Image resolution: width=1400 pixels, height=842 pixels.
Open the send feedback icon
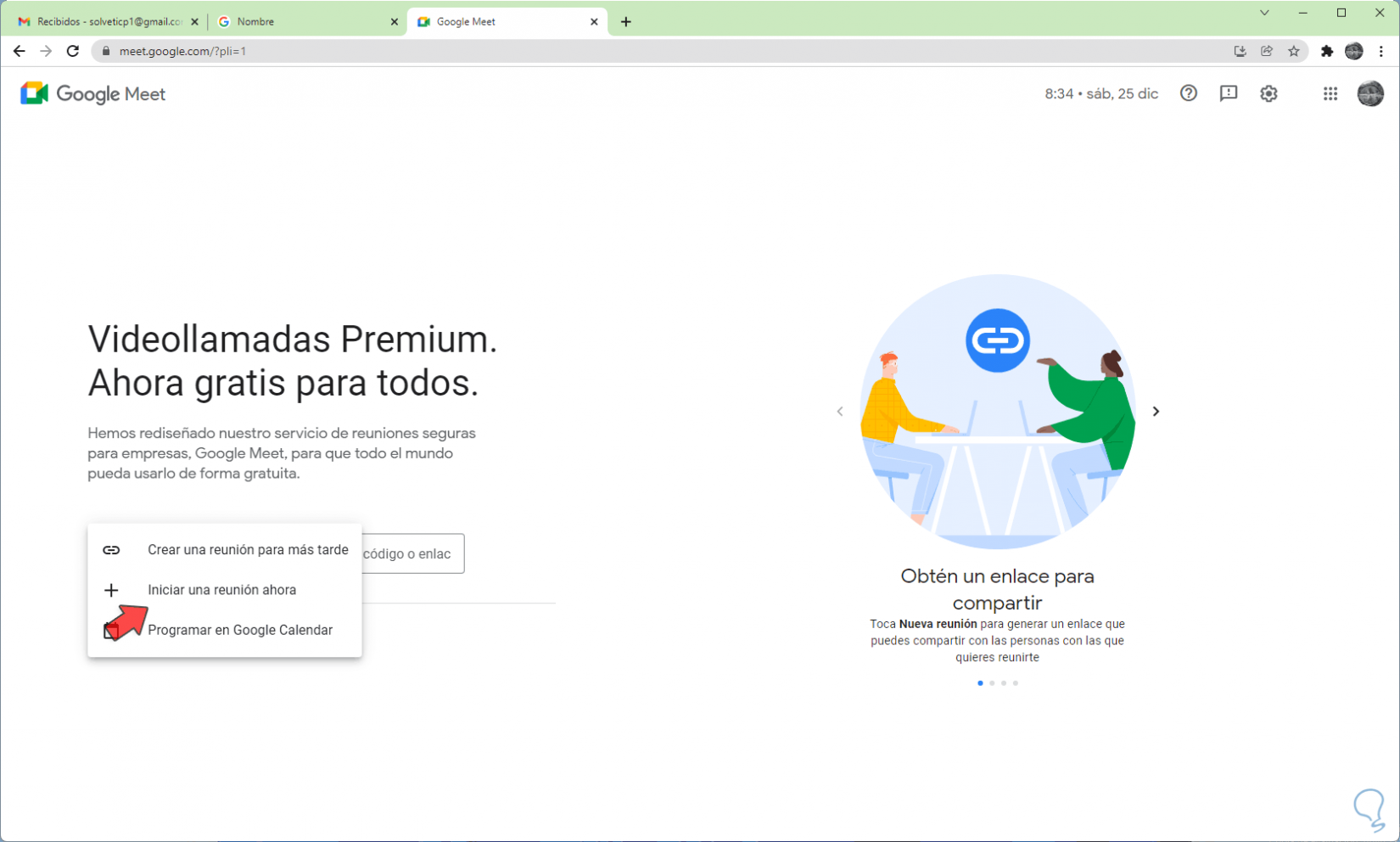pos(1228,93)
